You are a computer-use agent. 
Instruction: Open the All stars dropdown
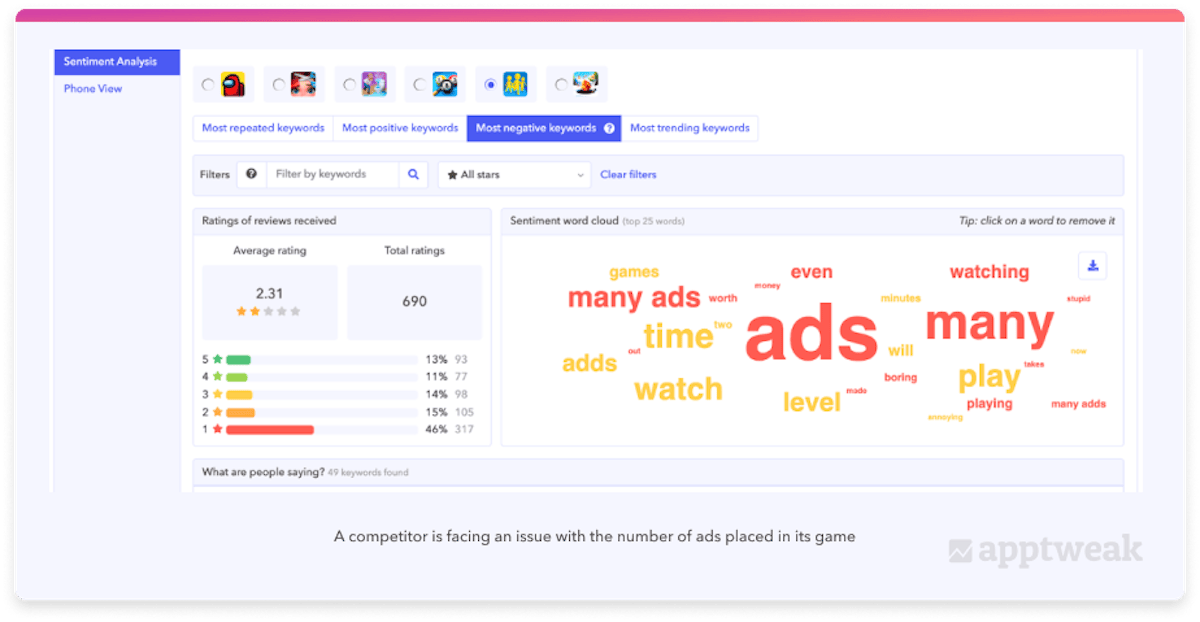(x=514, y=174)
